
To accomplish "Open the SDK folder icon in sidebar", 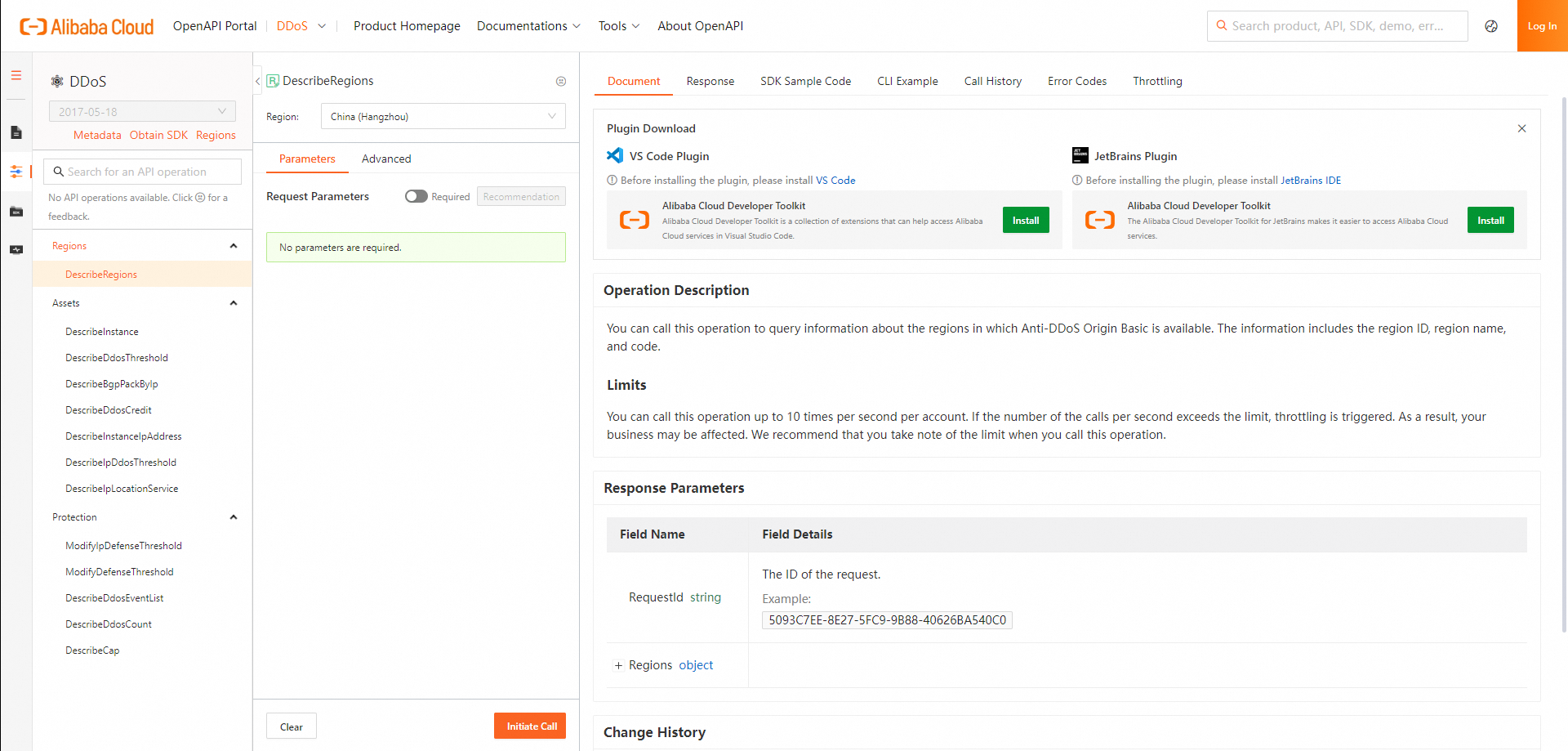I will point(16,212).
